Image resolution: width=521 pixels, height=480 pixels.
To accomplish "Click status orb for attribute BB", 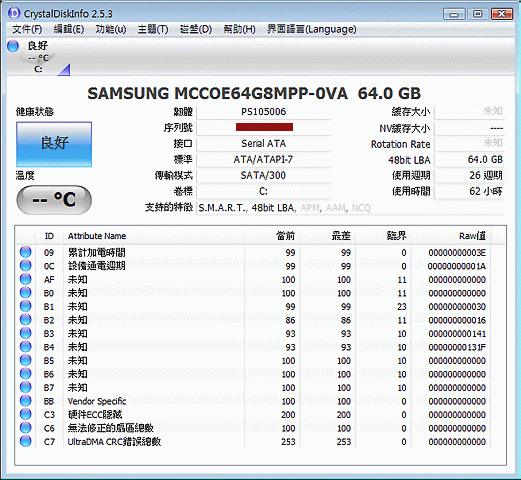I will tap(25, 401).
